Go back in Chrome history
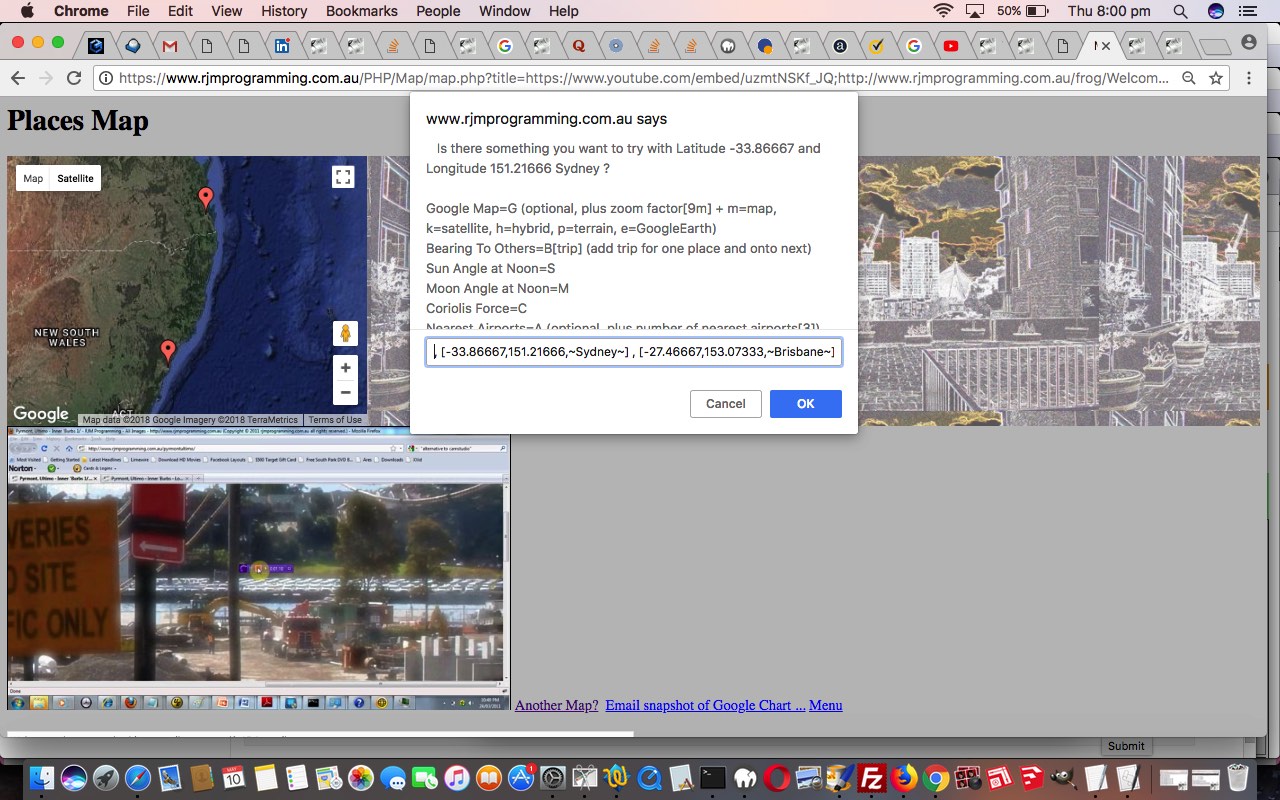Image resolution: width=1280 pixels, height=800 pixels. (17, 78)
